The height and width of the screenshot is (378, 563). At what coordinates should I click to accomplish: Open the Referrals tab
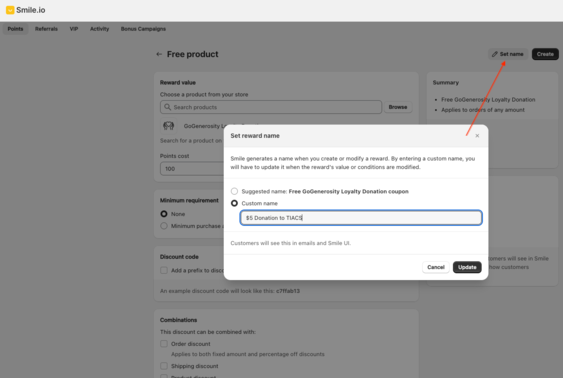(46, 29)
